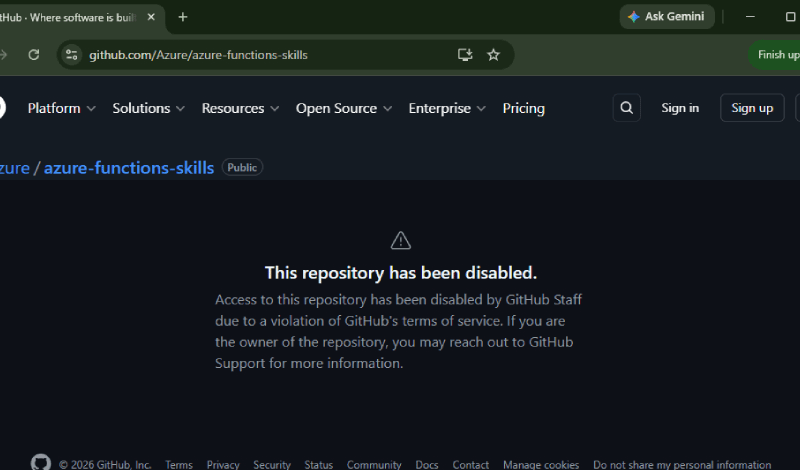Click the Sign in link
Image resolution: width=800 pixels, height=470 pixels.
(x=680, y=108)
